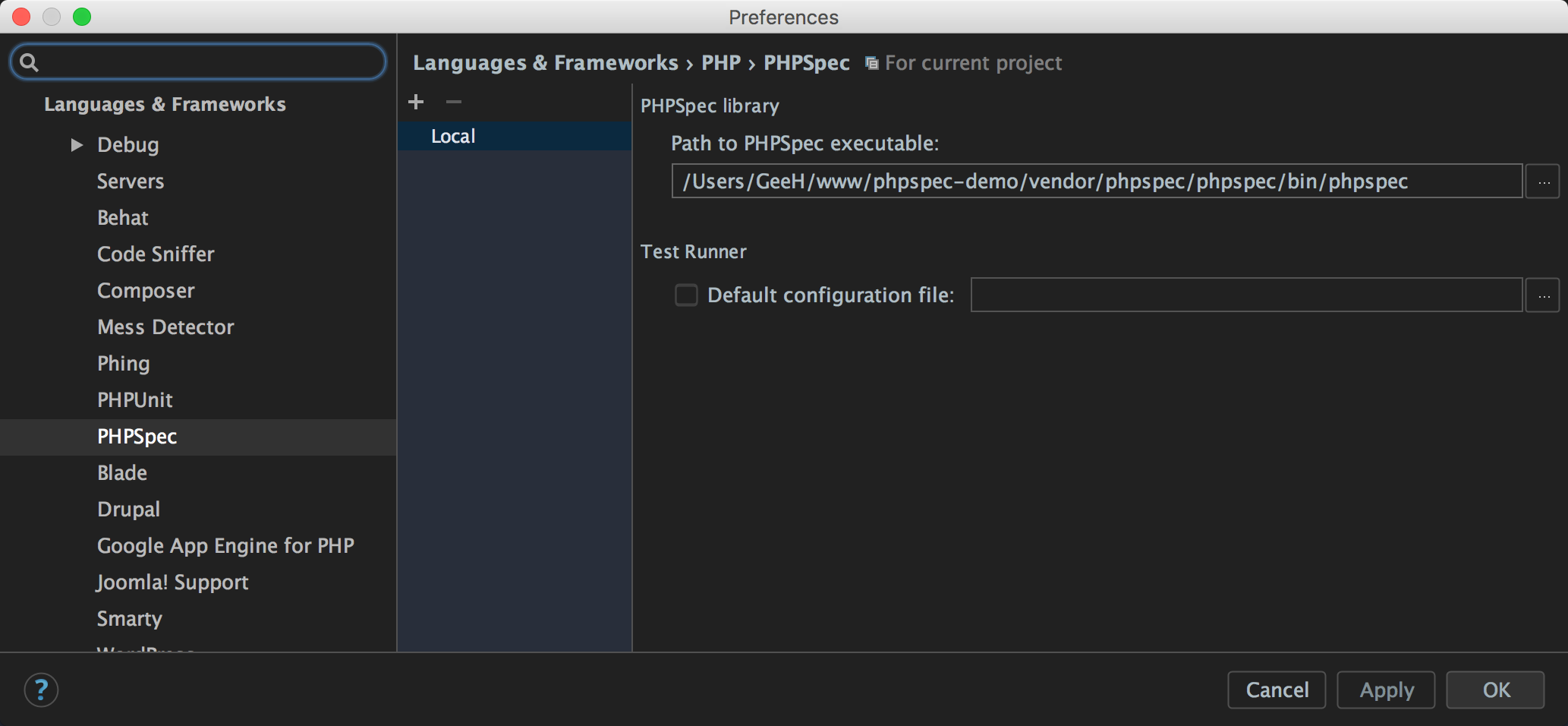Open Behat settings page
1568x726 pixels.
point(122,217)
